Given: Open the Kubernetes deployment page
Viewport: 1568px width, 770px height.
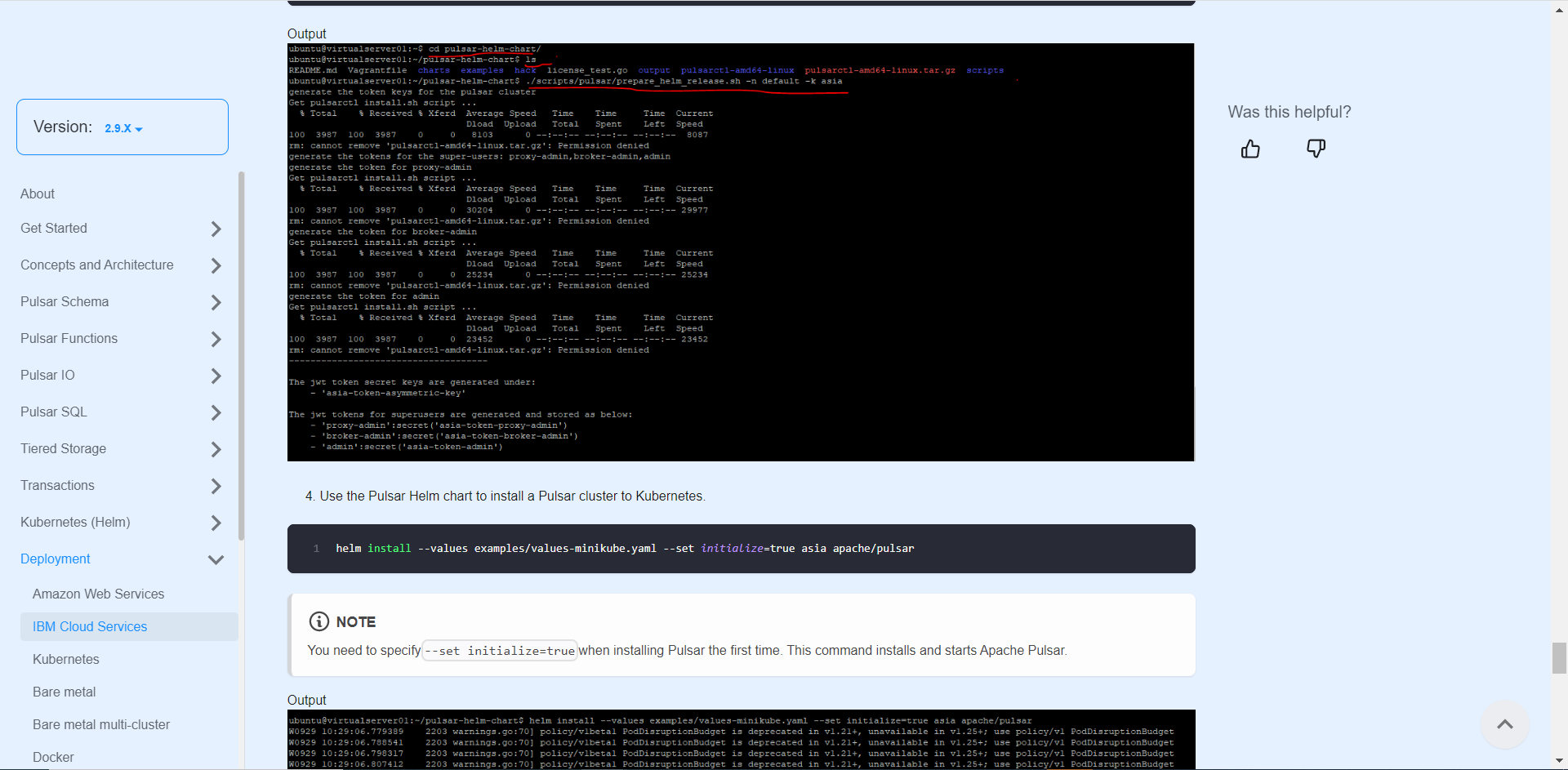Looking at the screenshot, I should (66, 659).
